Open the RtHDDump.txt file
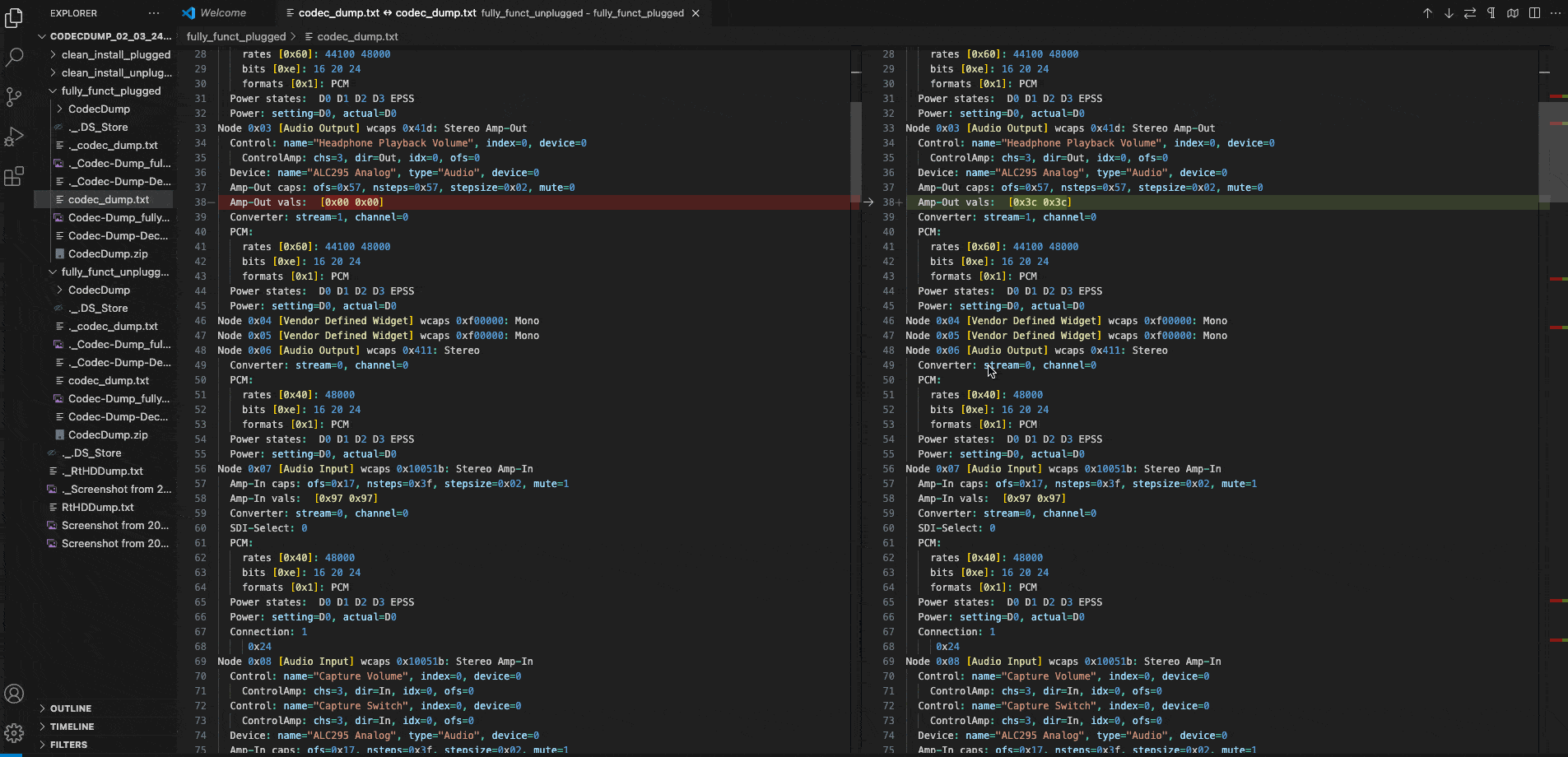The width and height of the screenshot is (1568, 757). pos(105,507)
